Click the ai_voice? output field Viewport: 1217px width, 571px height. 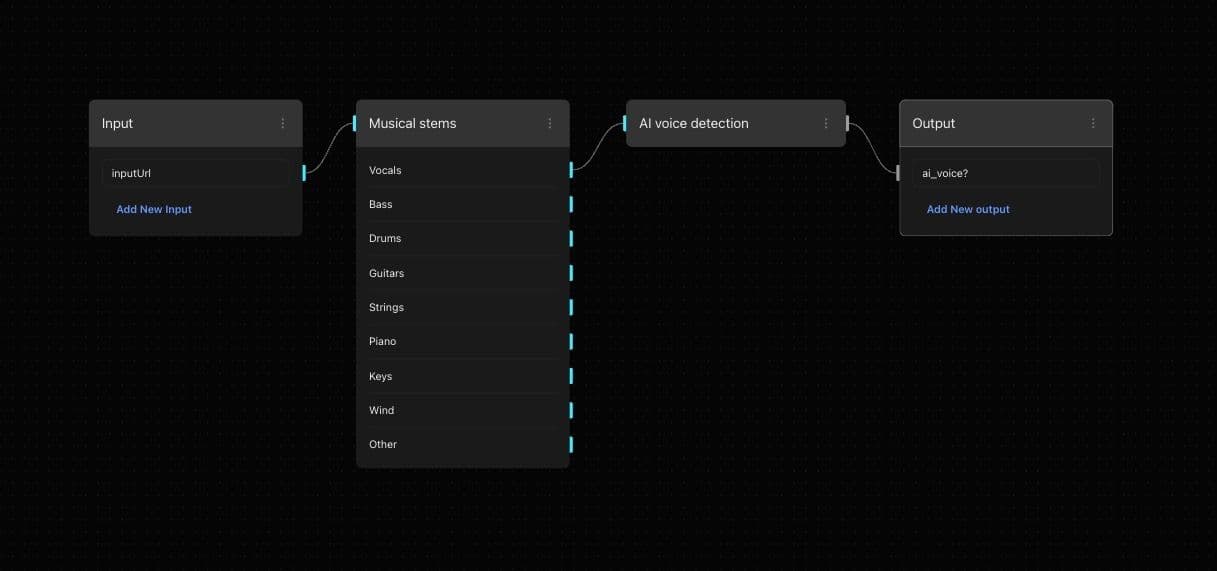click(x=1005, y=173)
